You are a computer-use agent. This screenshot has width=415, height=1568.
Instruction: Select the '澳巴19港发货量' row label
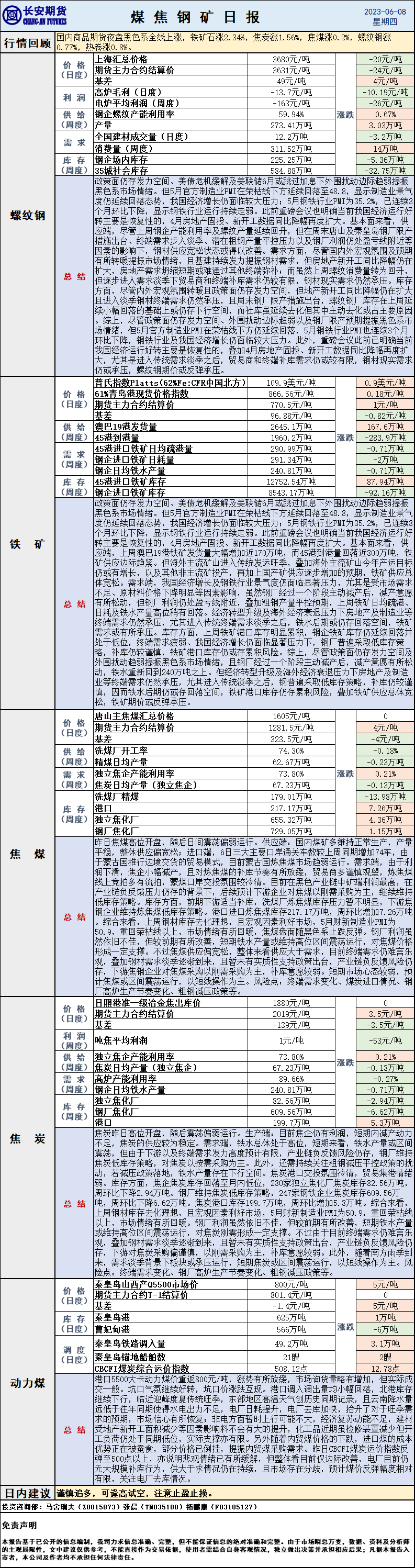(126, 427)
